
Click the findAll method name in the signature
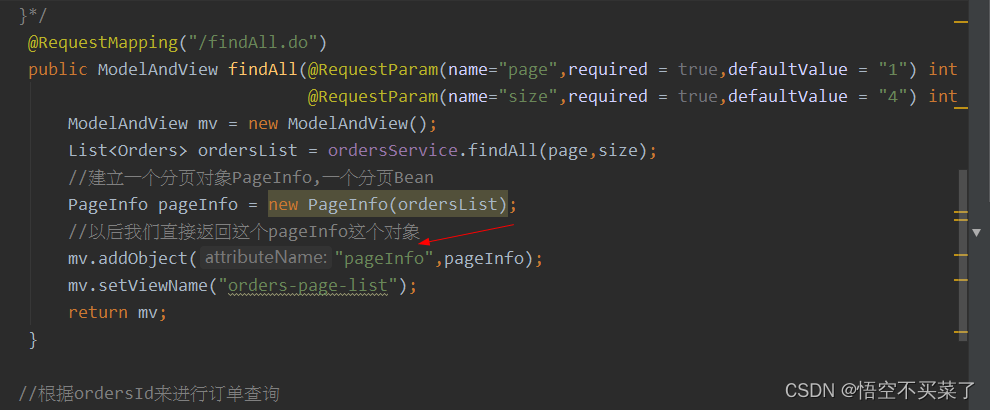tap(264, 69)
